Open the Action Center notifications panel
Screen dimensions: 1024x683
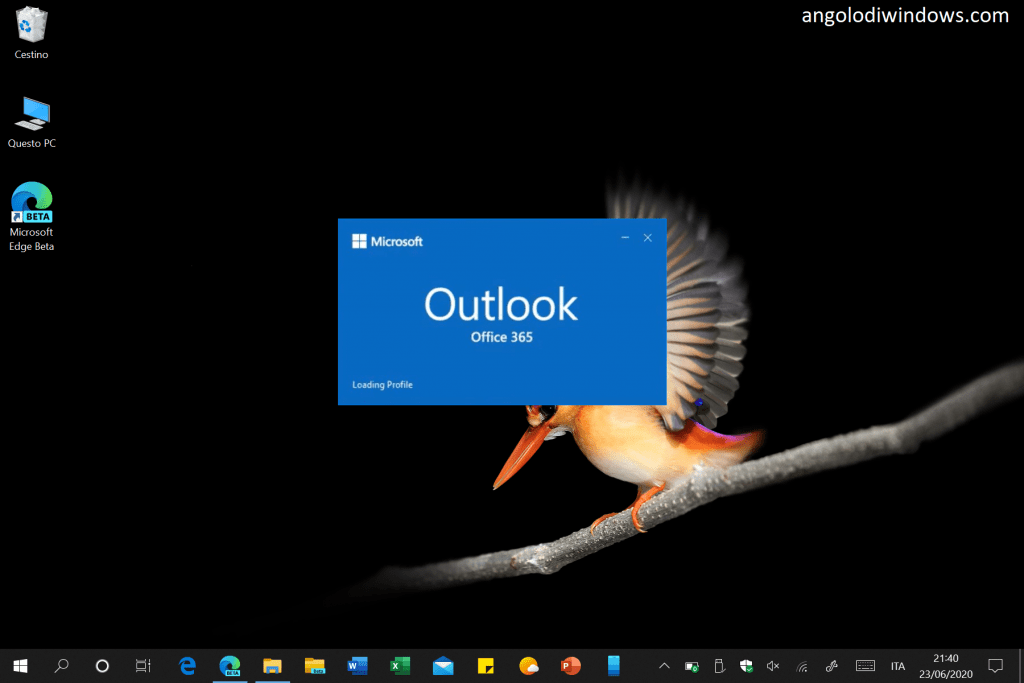pyautogui.click(x=995, y=665)
